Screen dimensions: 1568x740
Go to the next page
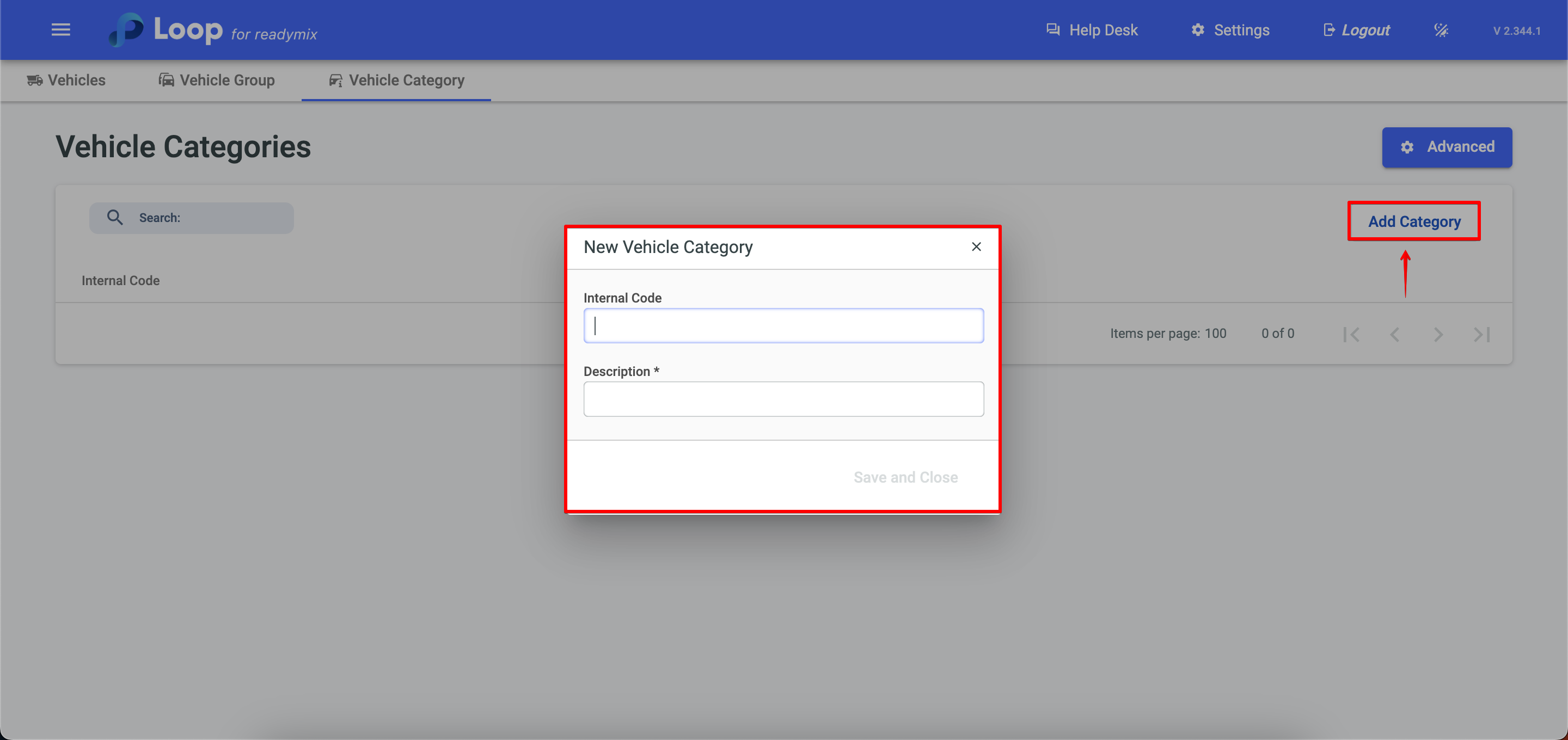tap(1438, 334)
